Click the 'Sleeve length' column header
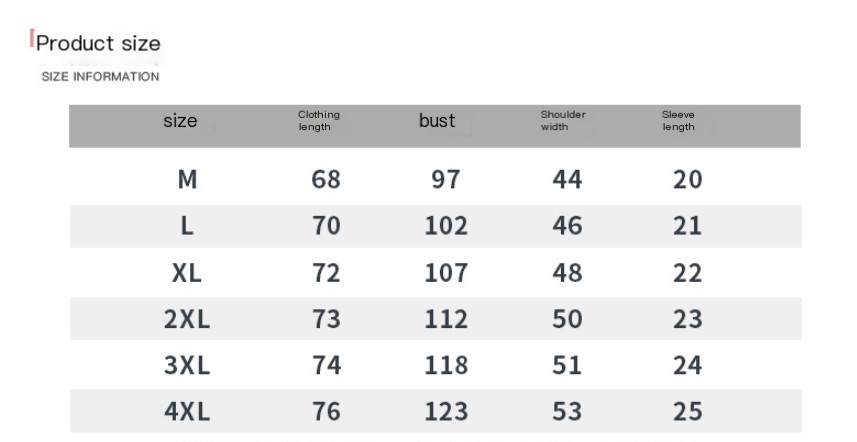Screen dimensions: 857x442 point(678,121)
